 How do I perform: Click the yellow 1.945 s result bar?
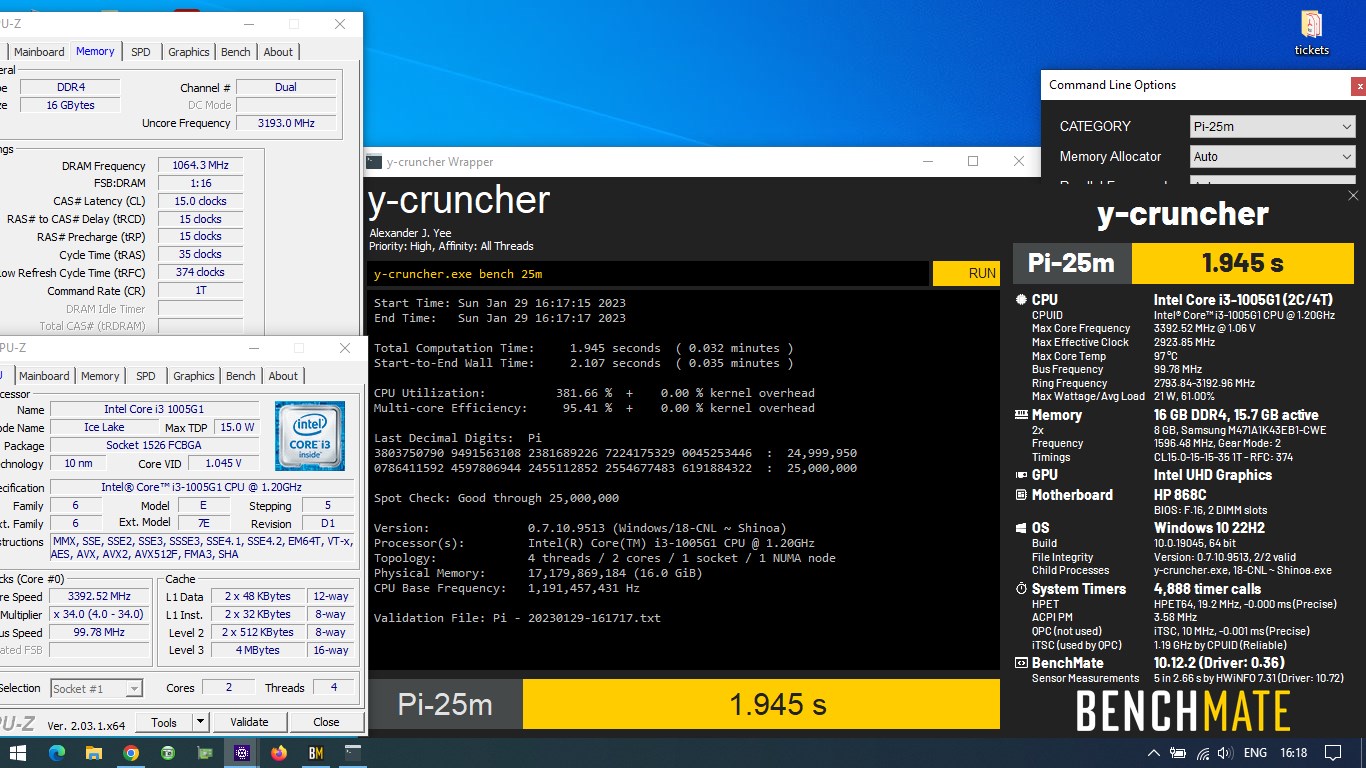point(761,704)
